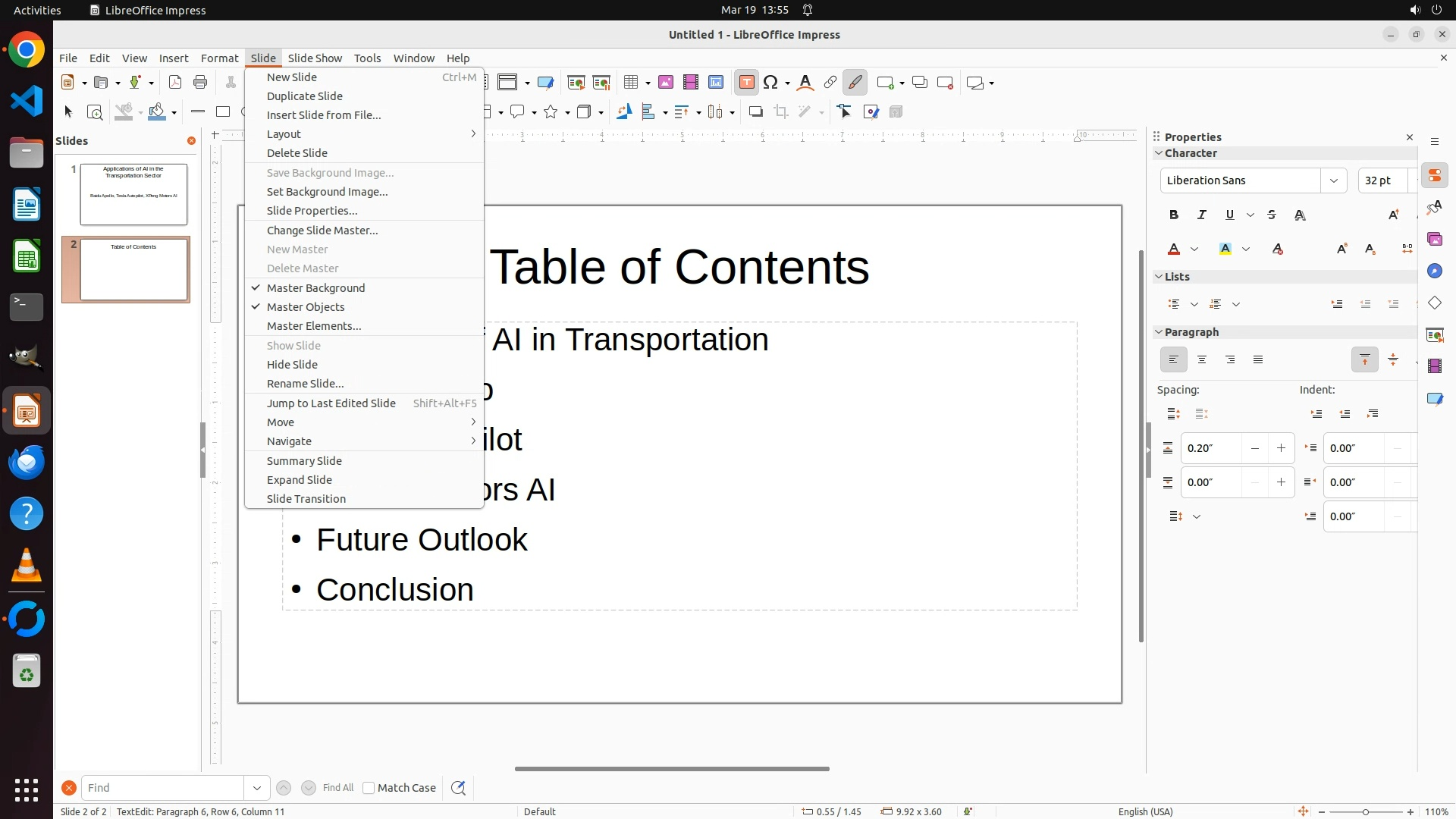Image resolution: width=1456 pixels, height=819 pixels.
Task: Toggle the Master Objects option
Action: [306, 307]
